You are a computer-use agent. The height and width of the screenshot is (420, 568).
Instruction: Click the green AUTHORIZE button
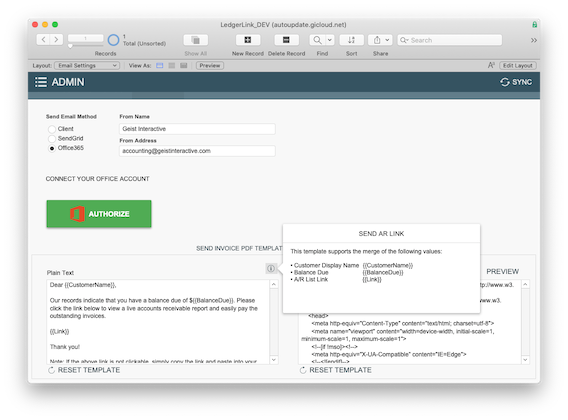tap(99, 214)
